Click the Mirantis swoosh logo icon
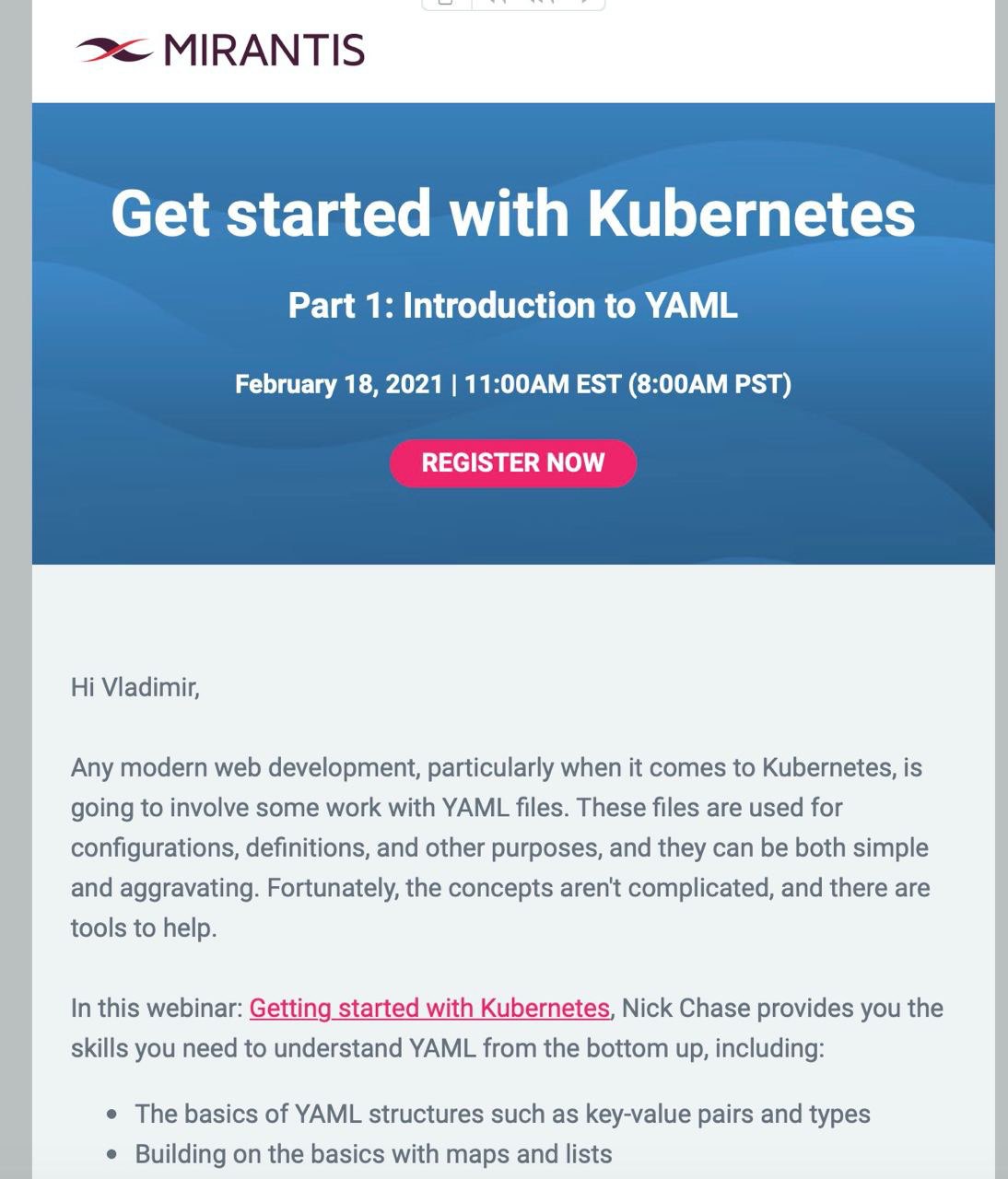The width and height of the screenshot is (1008, 1179). 113,50
